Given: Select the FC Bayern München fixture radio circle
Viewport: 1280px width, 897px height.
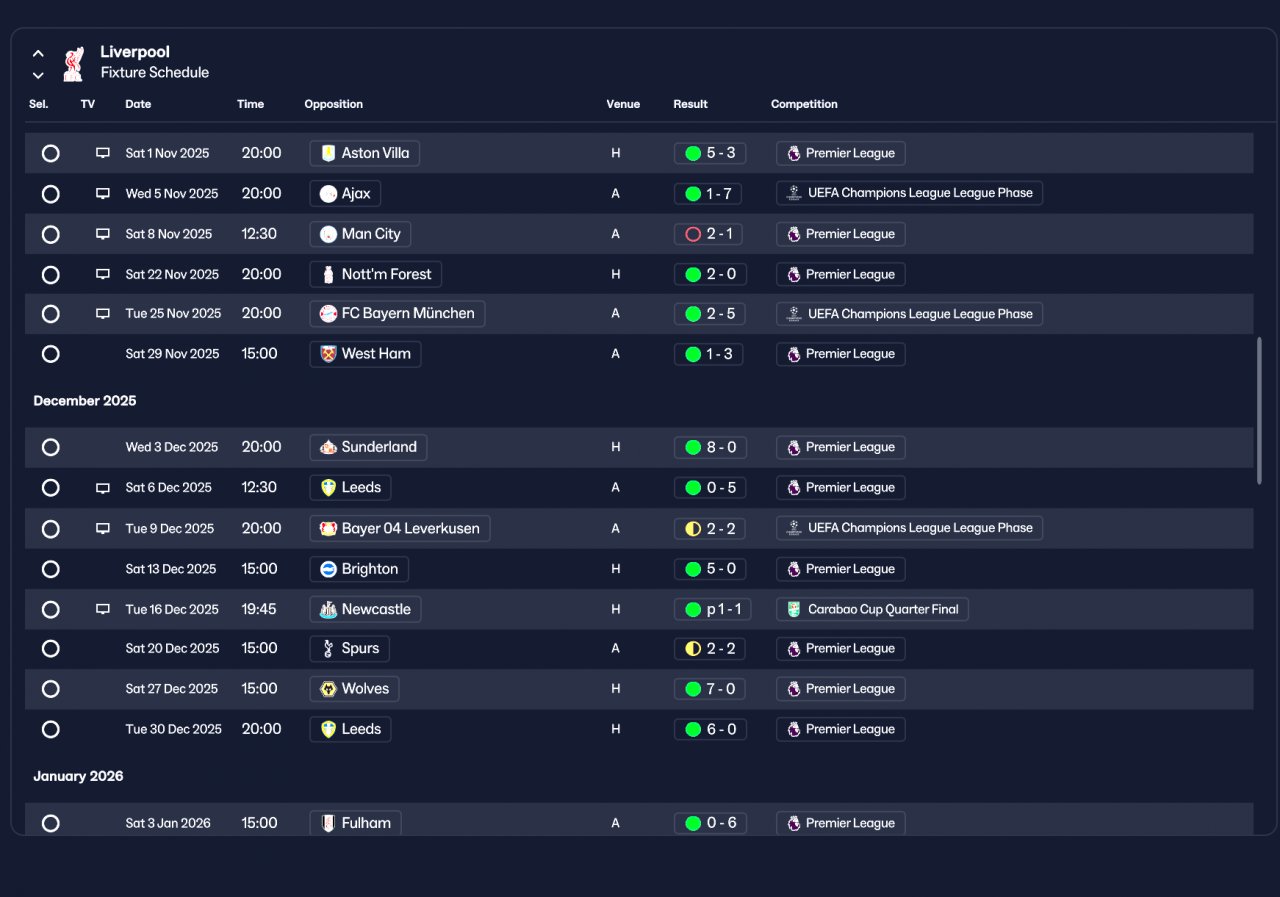Looking at the screenshot, I should [x=51, y=313].
